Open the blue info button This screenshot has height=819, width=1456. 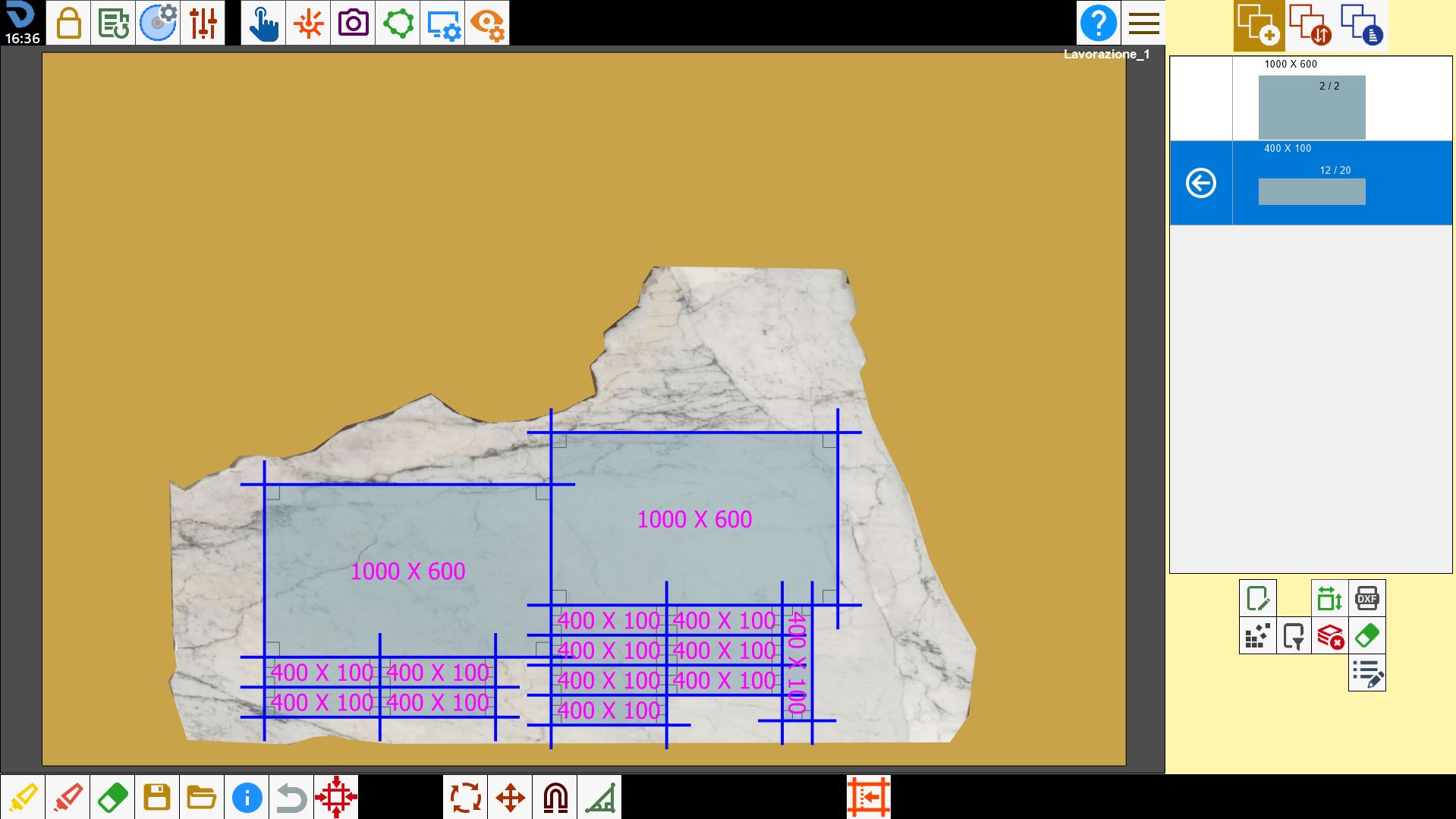point(247,797)
